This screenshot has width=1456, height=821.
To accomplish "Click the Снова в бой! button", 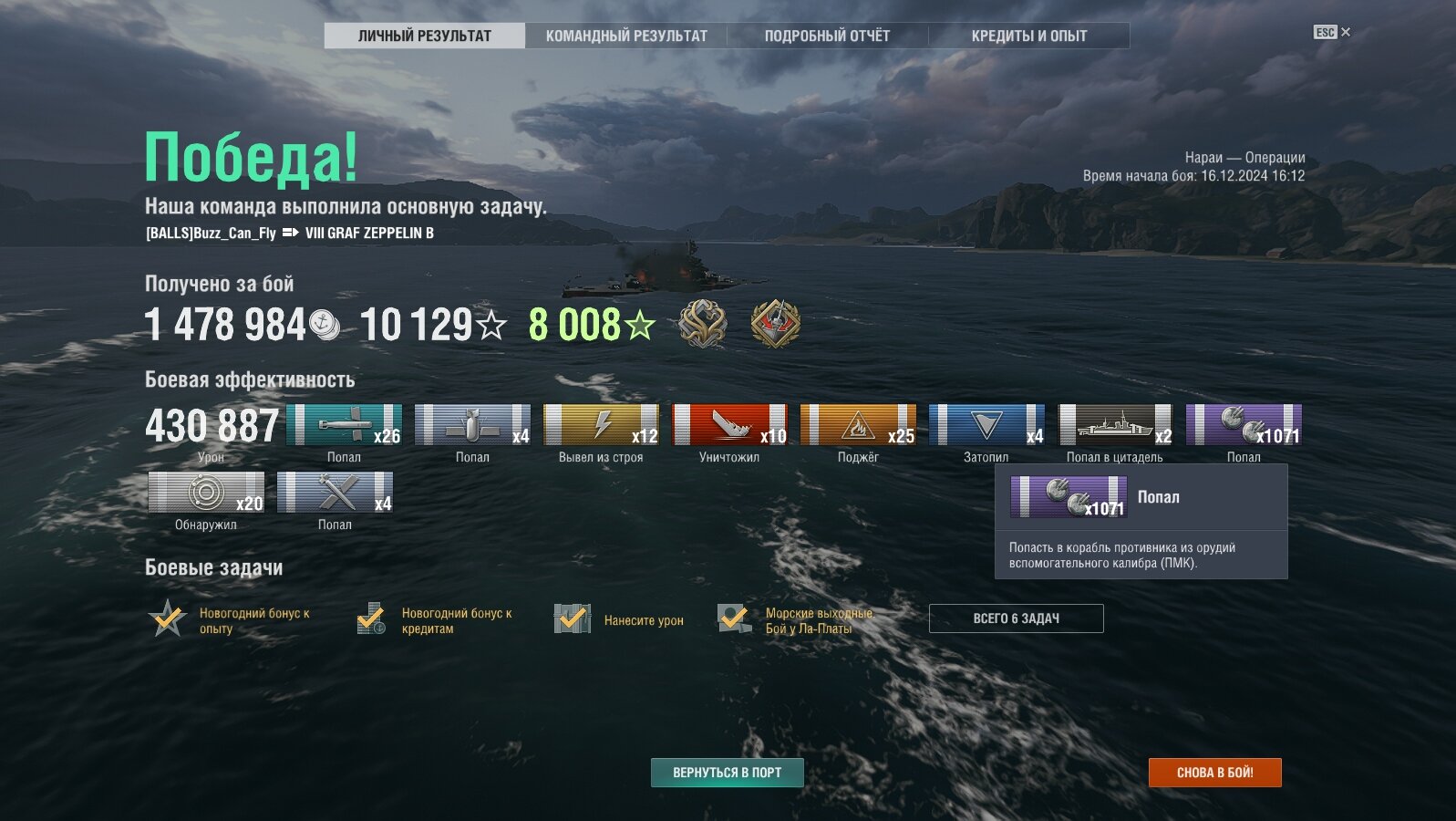I will 1215,773.
